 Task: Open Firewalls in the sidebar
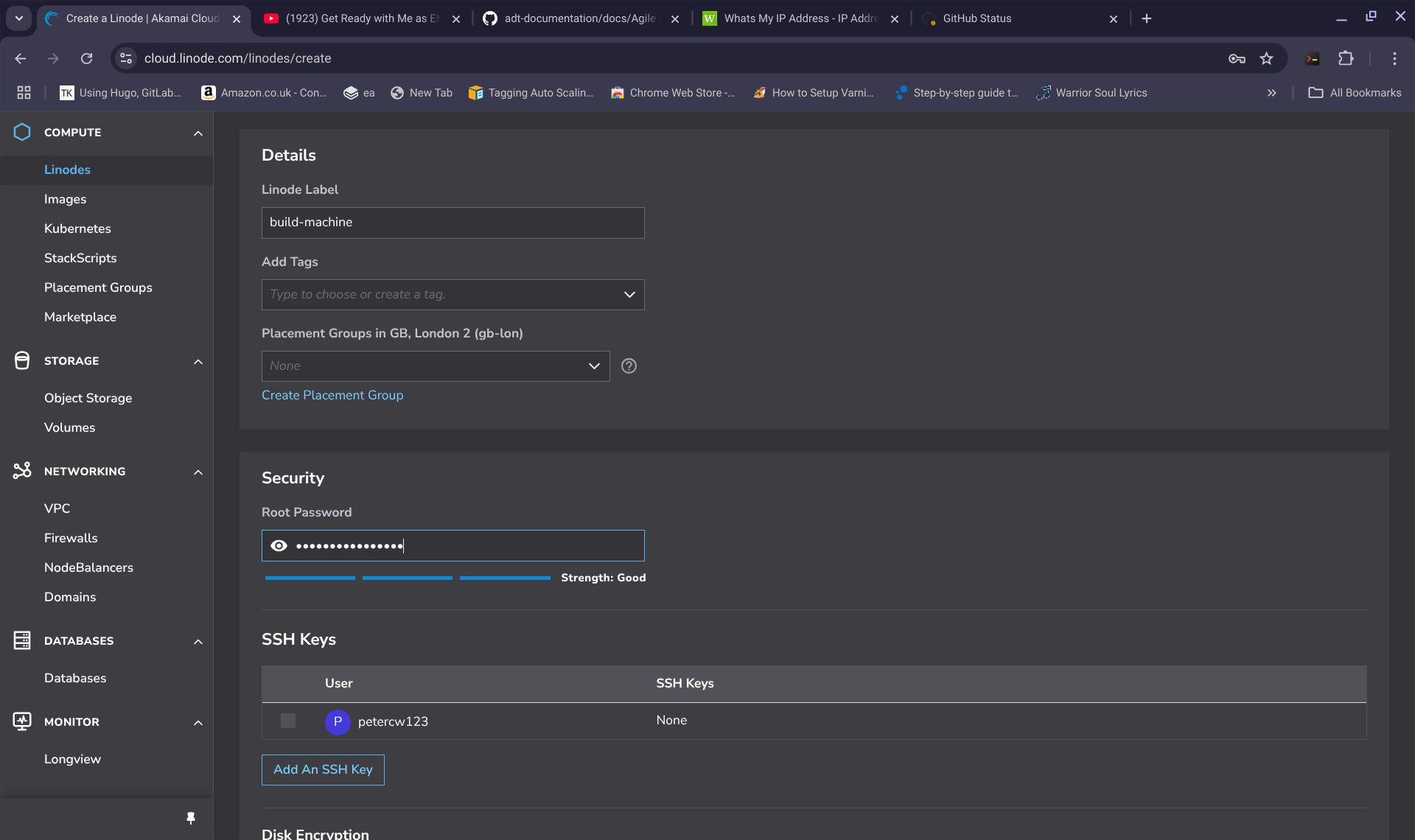click(x=71, y=538)
